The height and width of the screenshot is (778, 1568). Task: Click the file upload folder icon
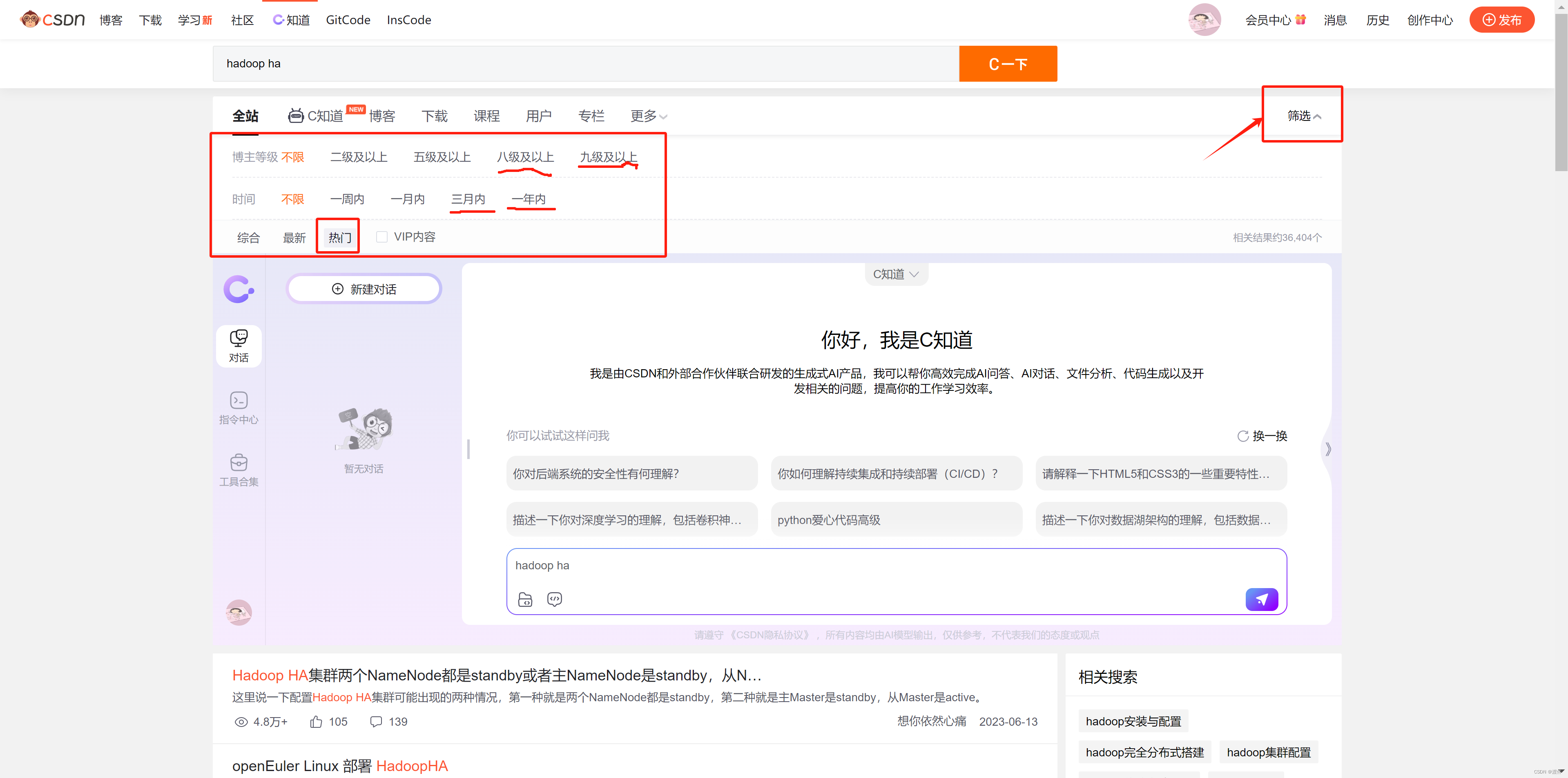tap(525, 599)
